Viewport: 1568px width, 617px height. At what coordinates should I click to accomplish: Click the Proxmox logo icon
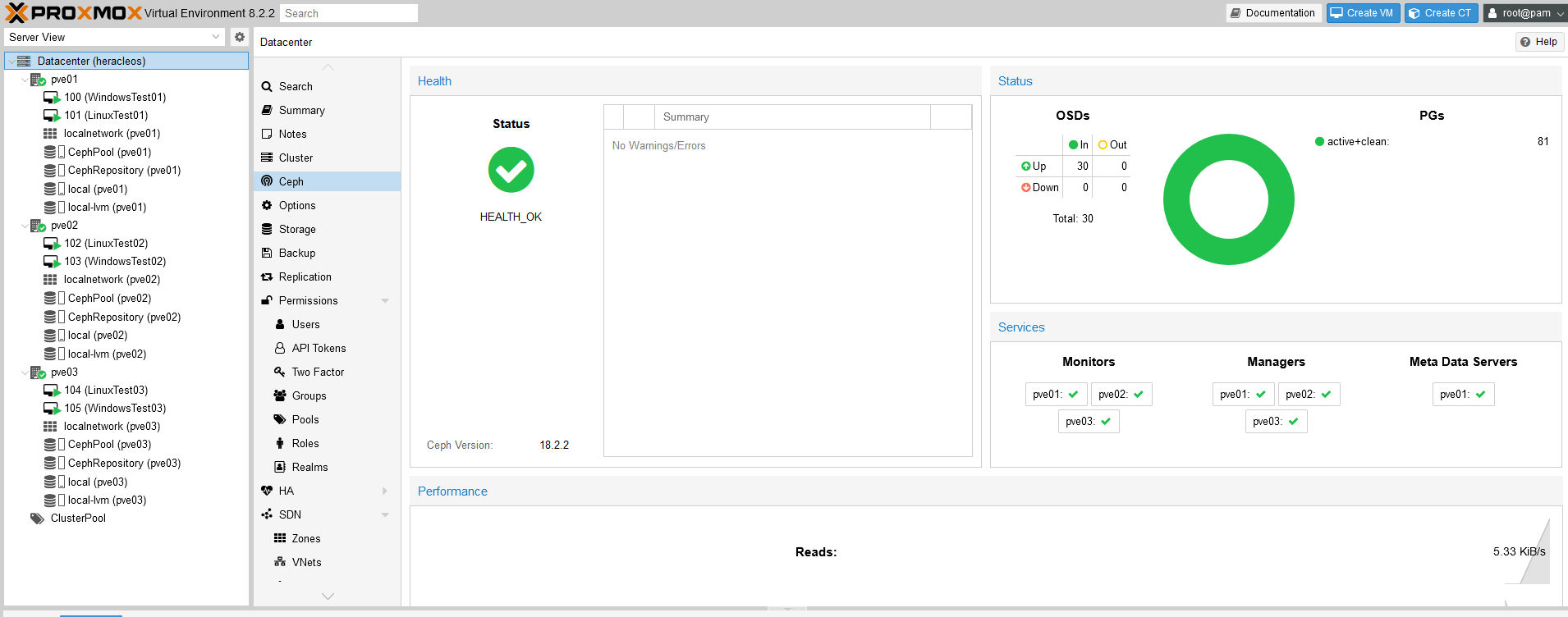click(x=16, y=13)
